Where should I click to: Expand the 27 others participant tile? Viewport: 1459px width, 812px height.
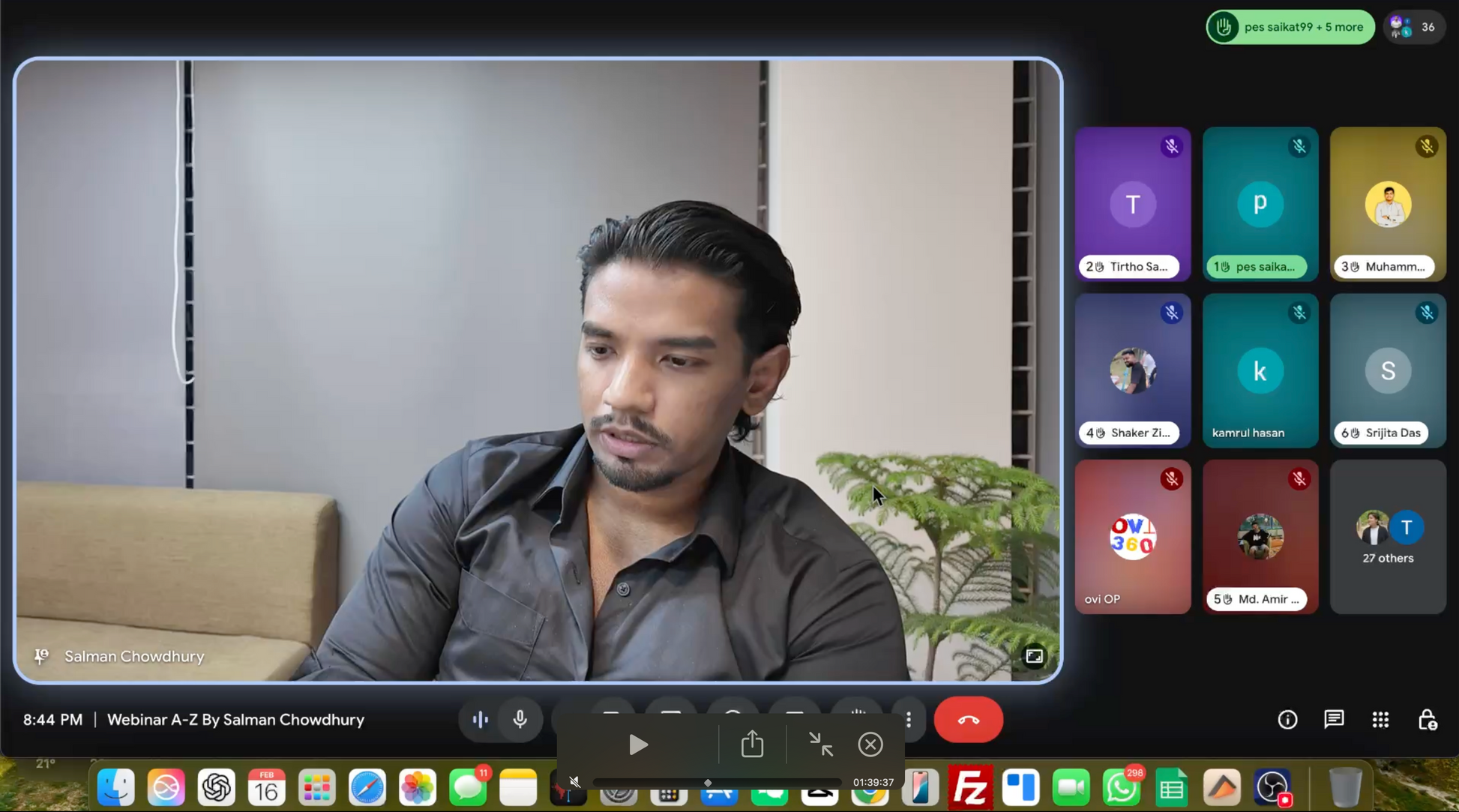(1388, 537)
